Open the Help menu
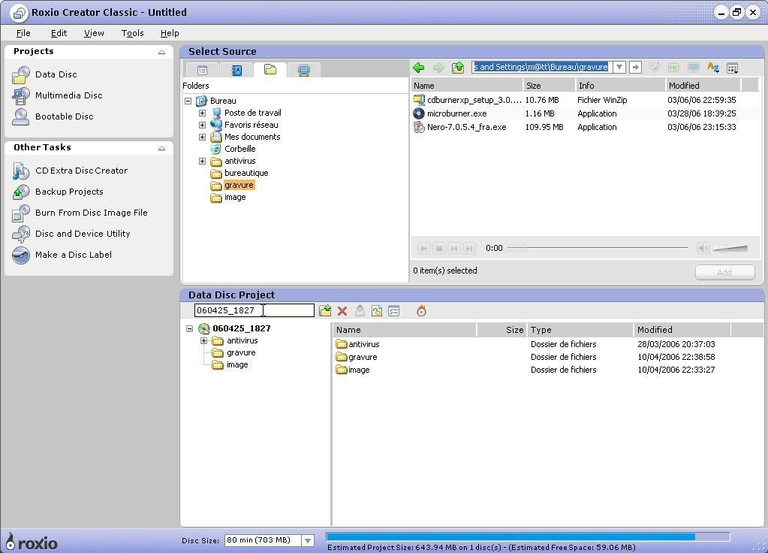Viewport: 768px width, 553px height. pos(169,33)
